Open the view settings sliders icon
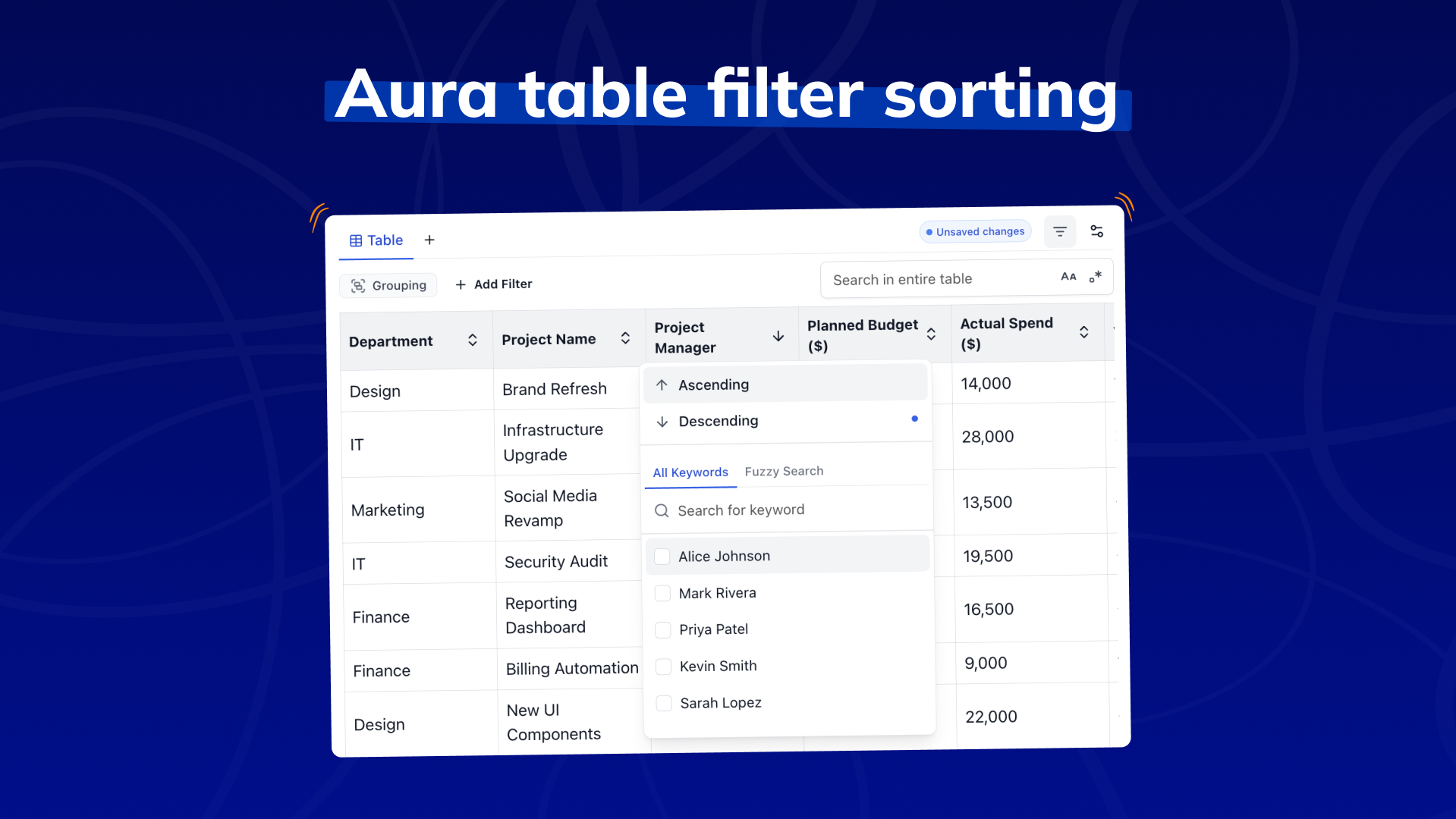The width and height of the screenshot is (1456, 819). click(x=1096, y=231)
